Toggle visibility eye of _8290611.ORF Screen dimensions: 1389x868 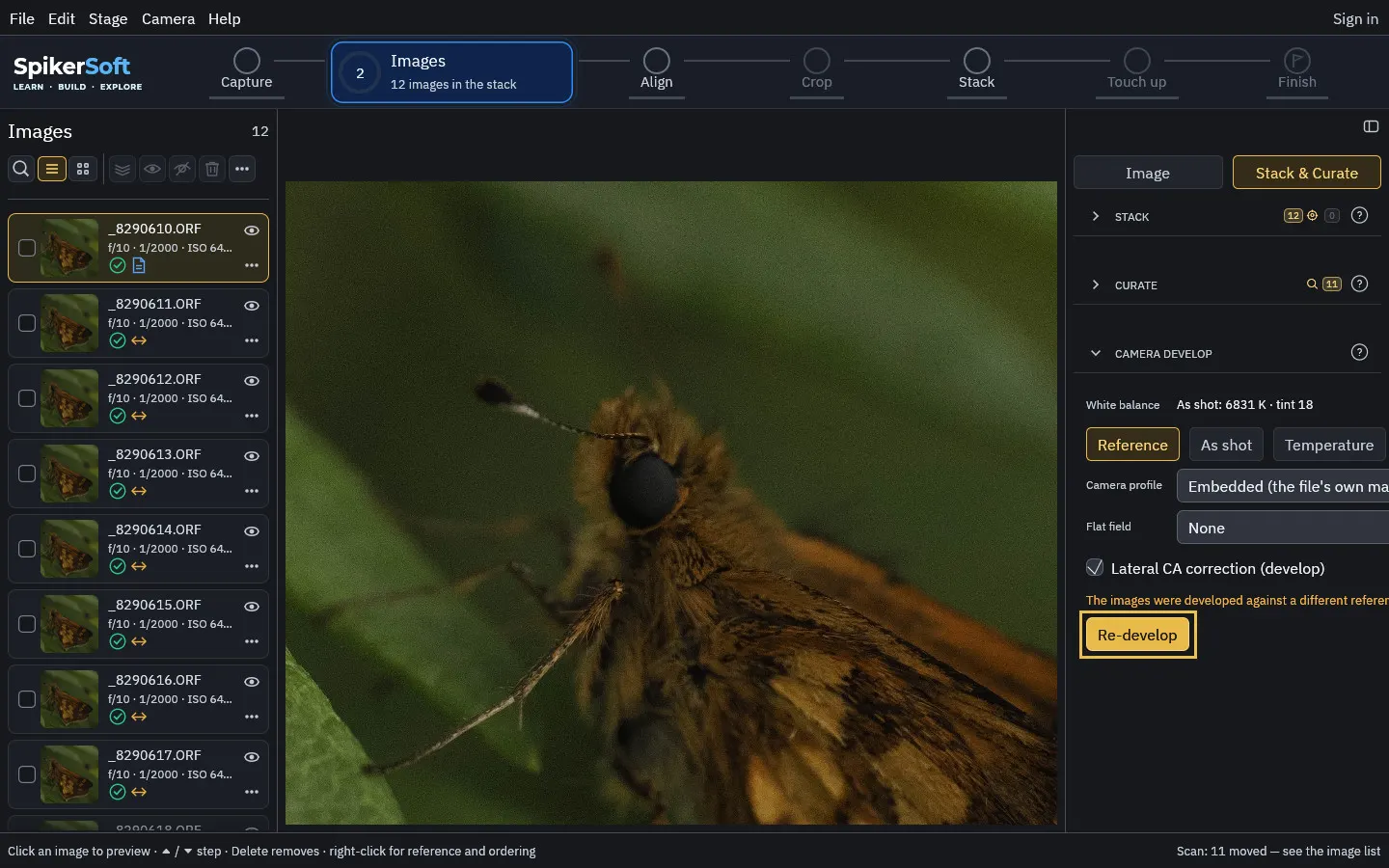coord(252,306)
